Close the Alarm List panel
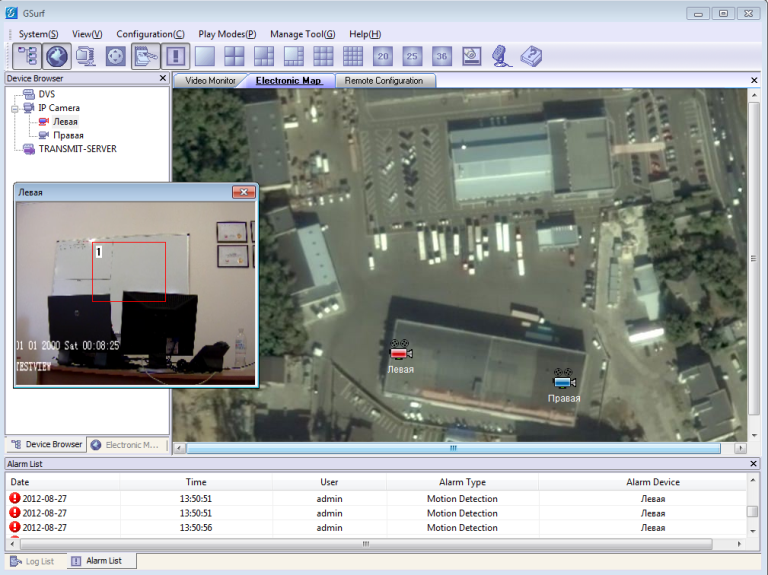Viewport: 768px width, 575px height. coord(753,463)
